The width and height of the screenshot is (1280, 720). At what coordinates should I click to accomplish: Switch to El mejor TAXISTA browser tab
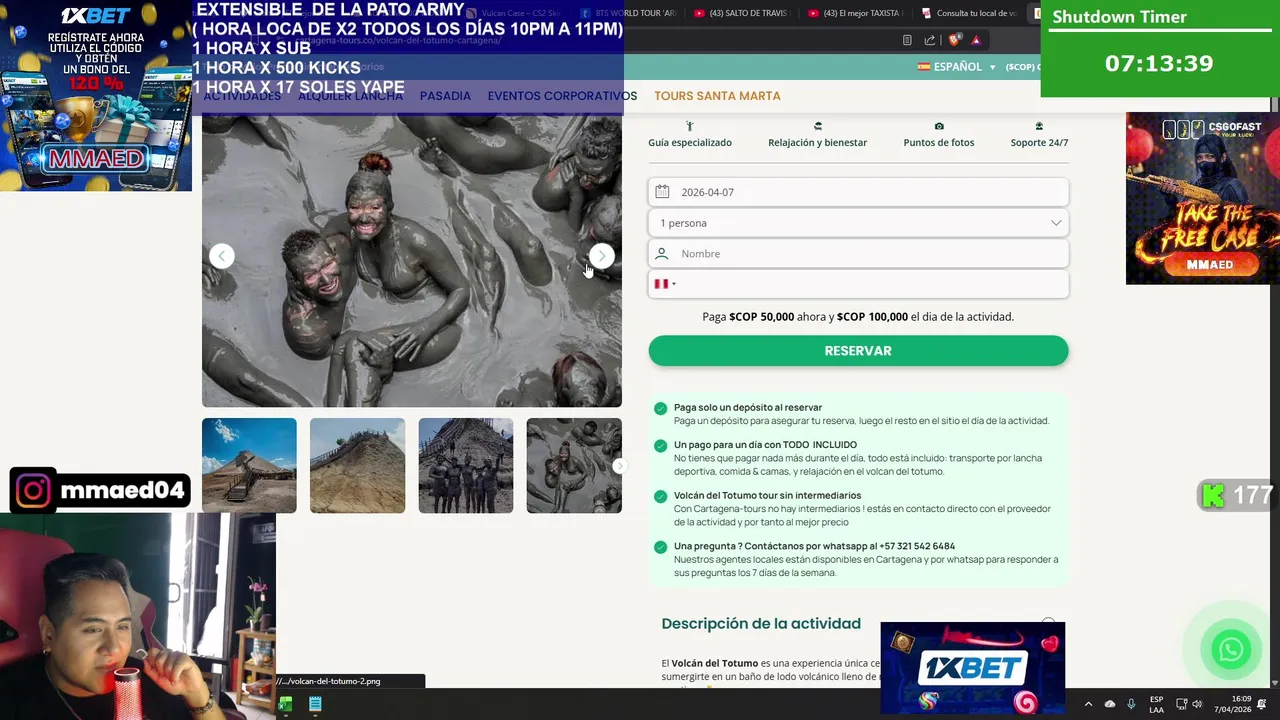click(x=856, y=13)
